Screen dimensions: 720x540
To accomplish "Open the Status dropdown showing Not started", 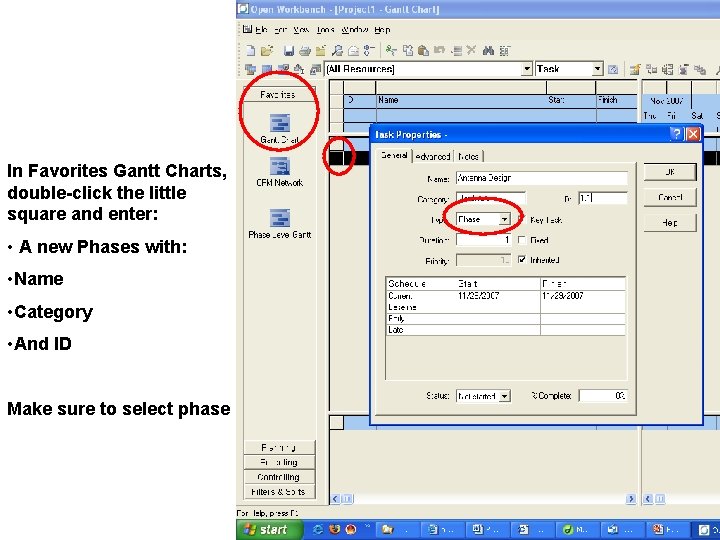I will [x=504, y=396].
